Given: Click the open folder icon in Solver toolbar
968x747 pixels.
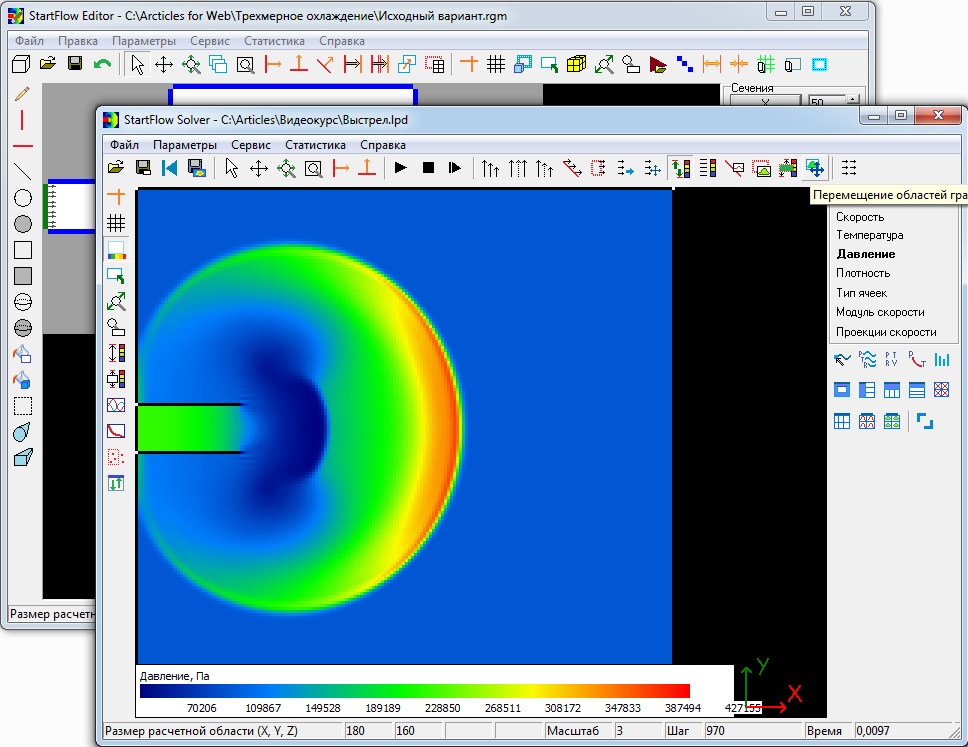Looking at the screenshot, I should coord(116,167).
